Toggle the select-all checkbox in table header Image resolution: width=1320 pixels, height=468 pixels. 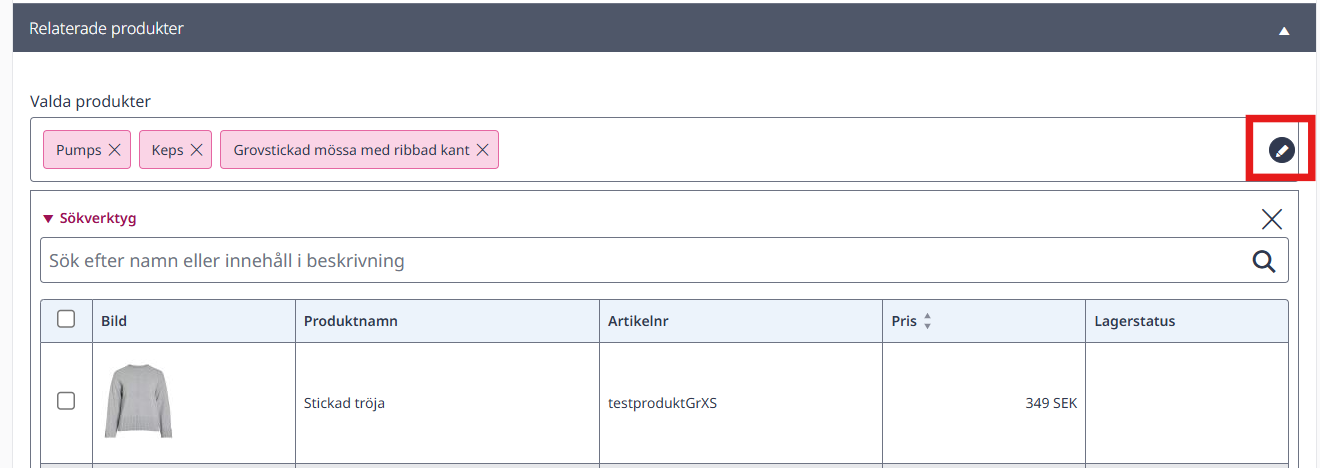pos(66,319)
